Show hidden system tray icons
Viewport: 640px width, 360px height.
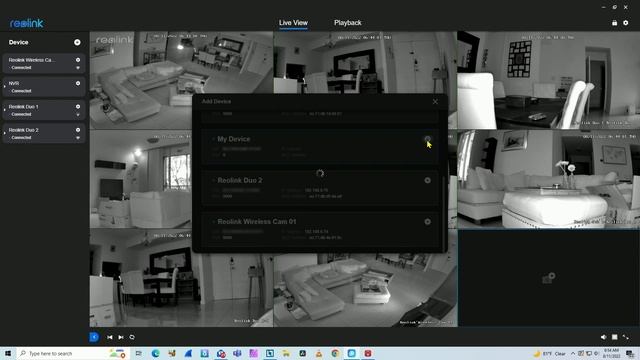[x=573, y=353]
